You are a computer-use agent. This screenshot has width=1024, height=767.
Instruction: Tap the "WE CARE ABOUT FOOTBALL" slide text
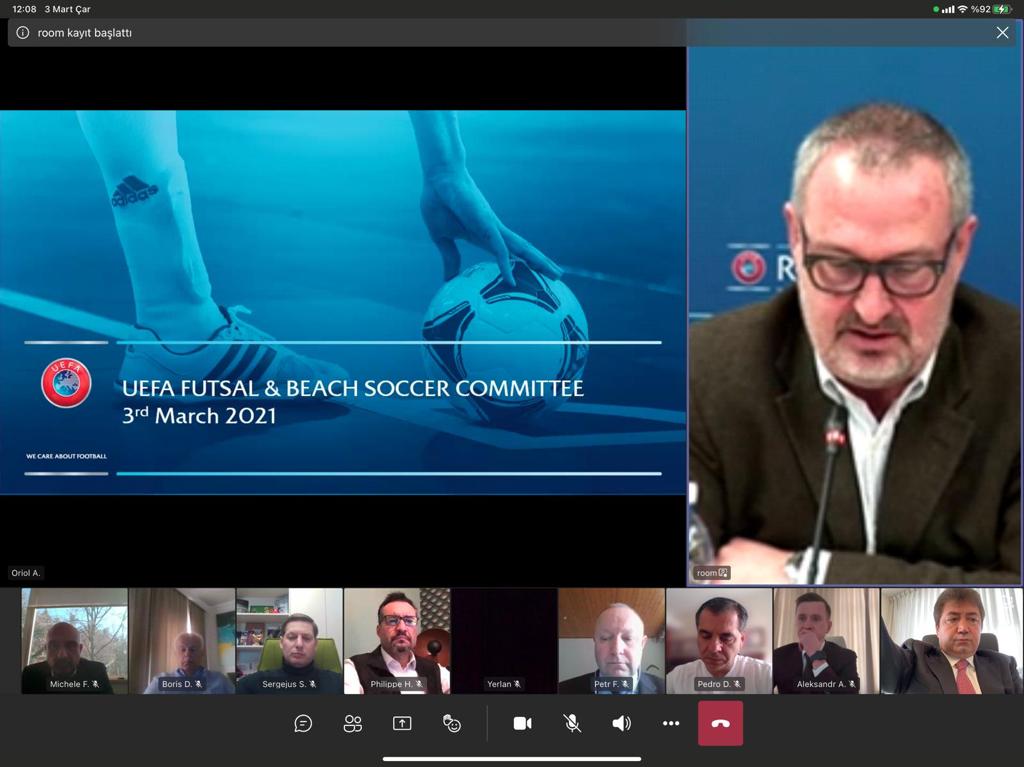[x=66, y=456]
